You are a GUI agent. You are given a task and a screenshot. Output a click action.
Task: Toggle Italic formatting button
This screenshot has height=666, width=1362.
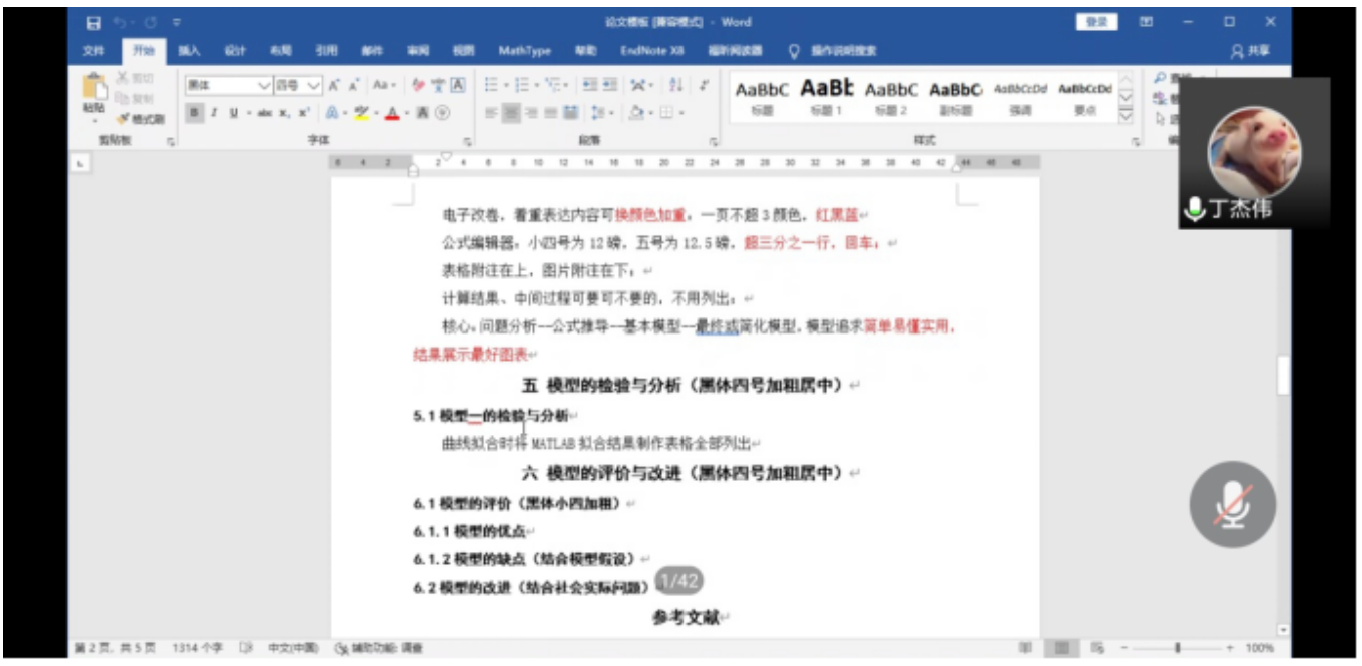coord(214,113)
